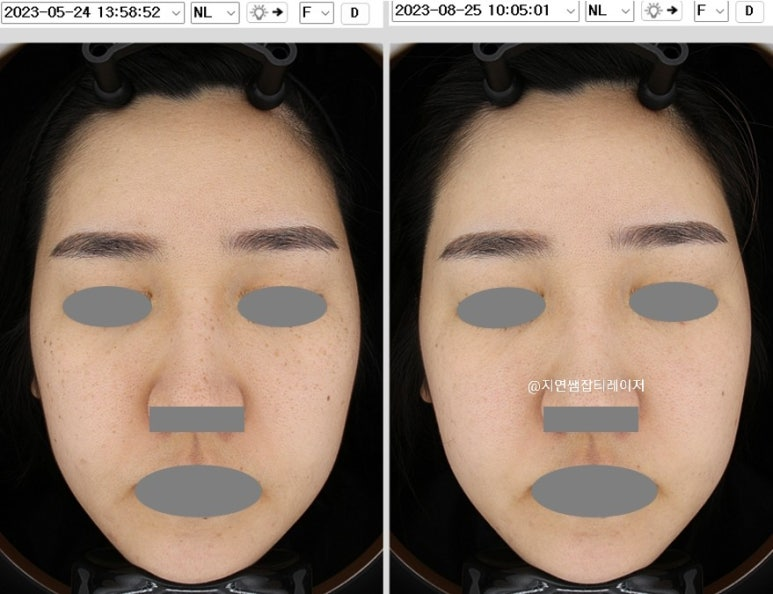
Task: Open the right panel F view dropdown
Action: (711, 11)
